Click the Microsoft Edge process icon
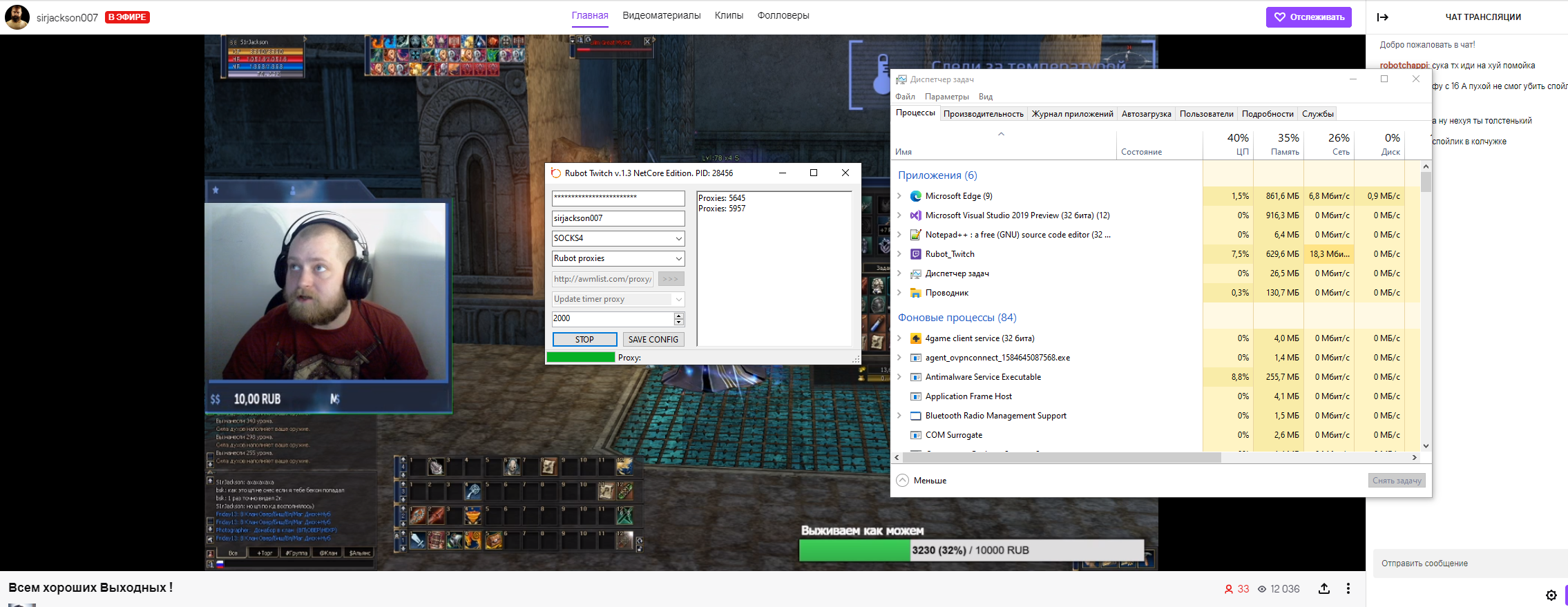The height and width of the screenshot is (607, 1568). pyautogui.click(x=915, y=196)
